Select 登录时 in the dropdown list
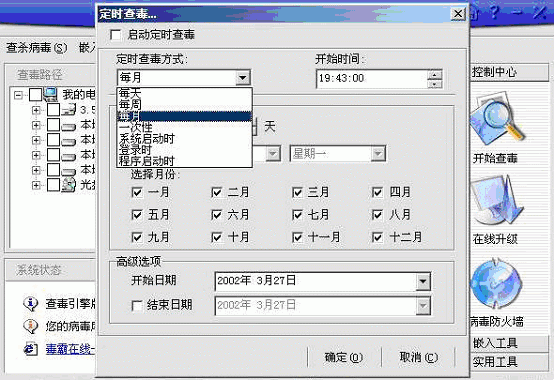This screenshot has height=380, width=554. point(184,150)
